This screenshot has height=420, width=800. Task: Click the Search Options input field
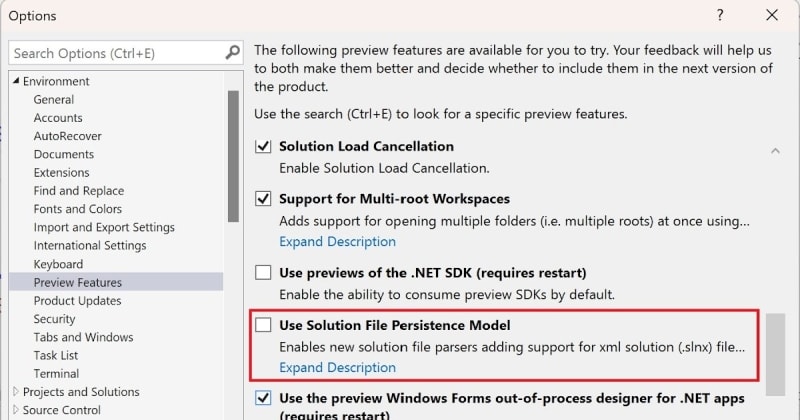pos(115,53)
